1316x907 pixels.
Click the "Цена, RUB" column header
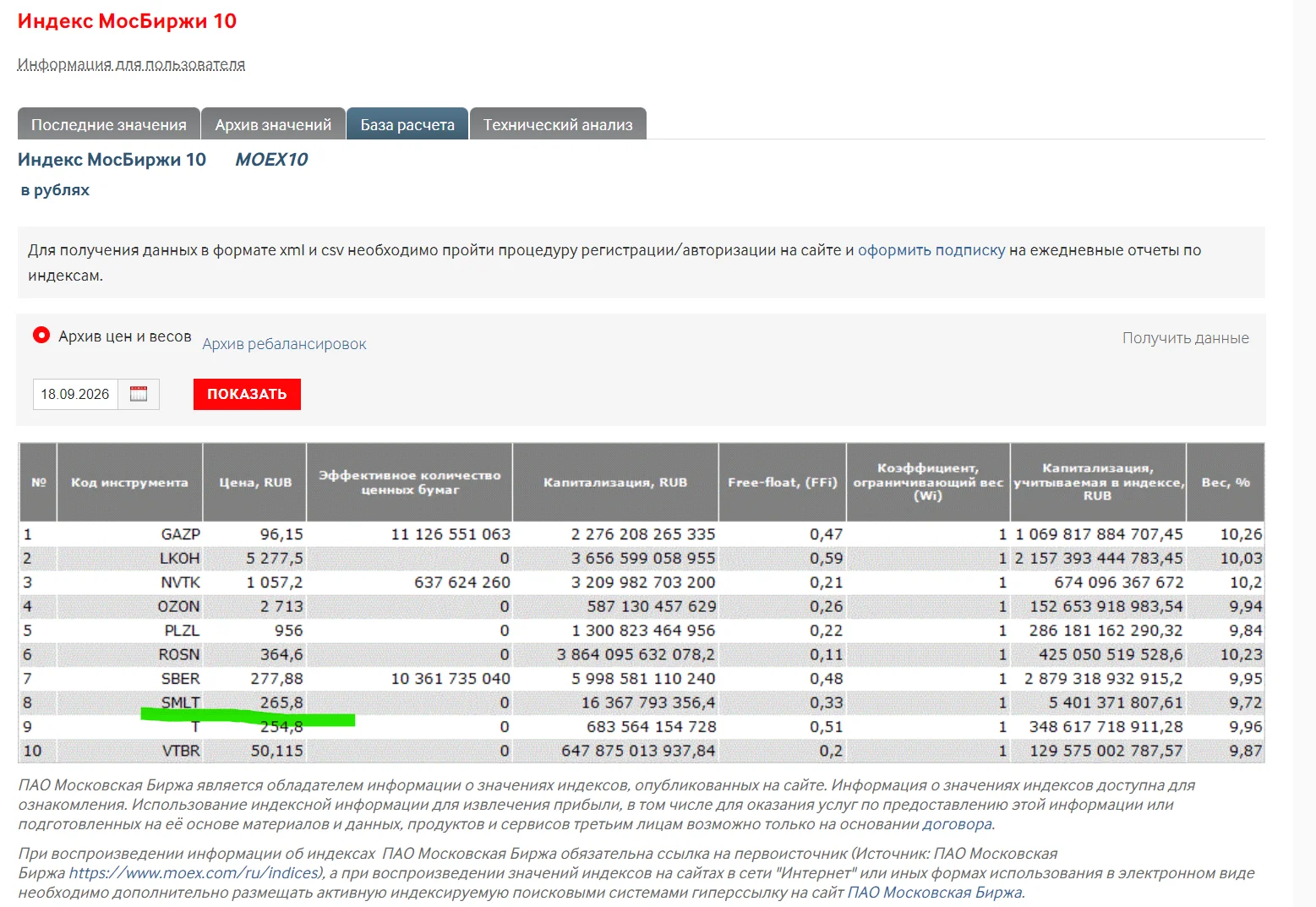pos(255,482)
